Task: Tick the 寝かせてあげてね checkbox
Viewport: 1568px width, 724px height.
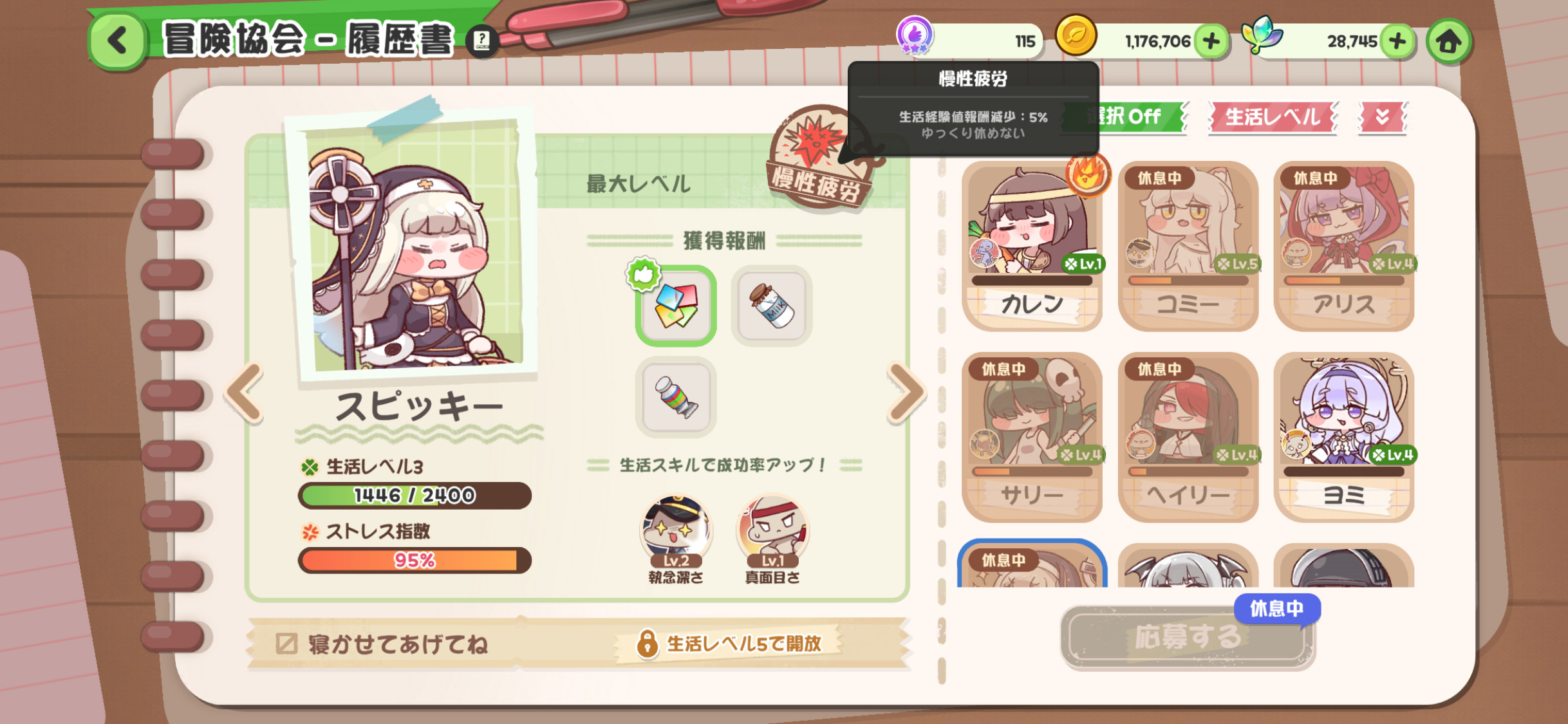Action: [x=286, y=643]
